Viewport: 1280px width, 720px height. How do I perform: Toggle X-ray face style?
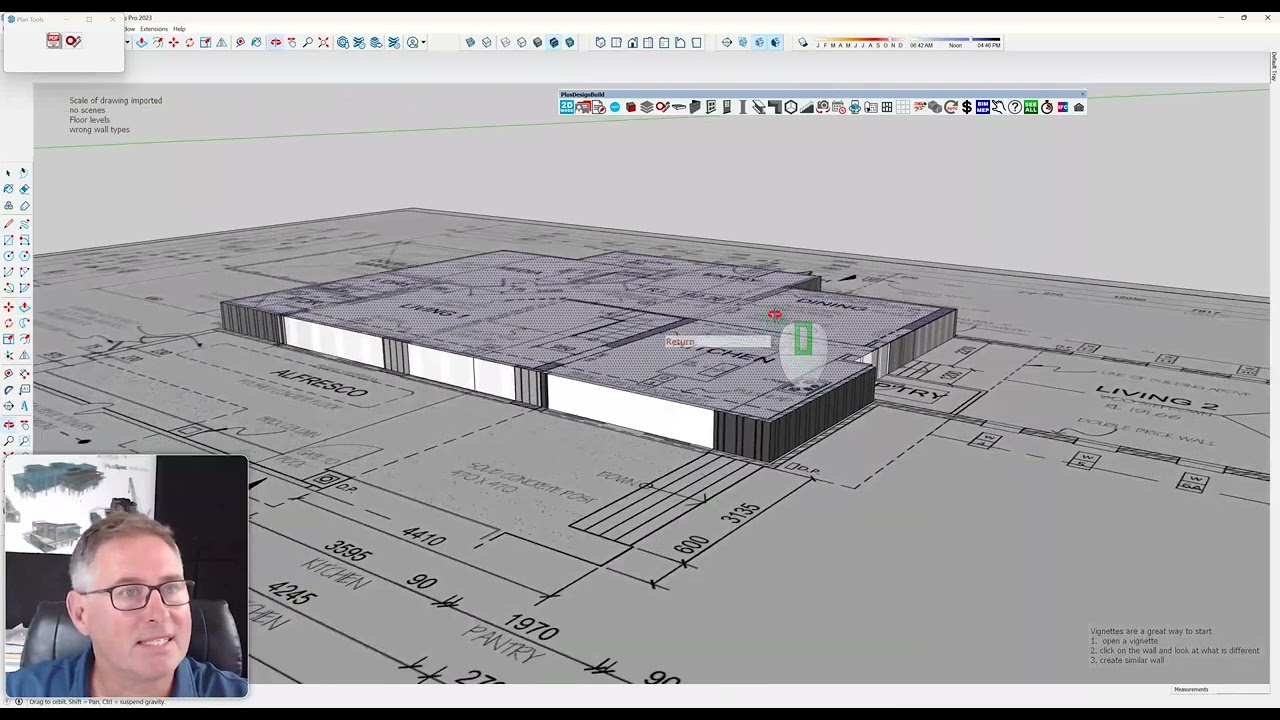pyautogui.click(x=470, y=42)
